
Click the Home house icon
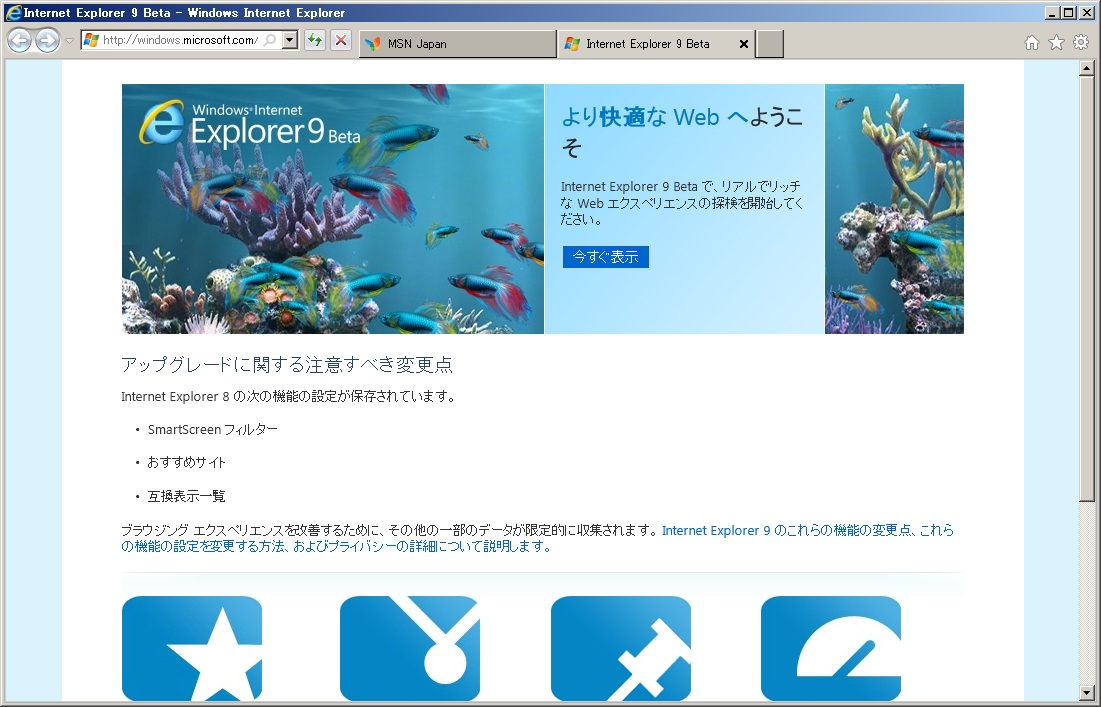click(1031, 43)
